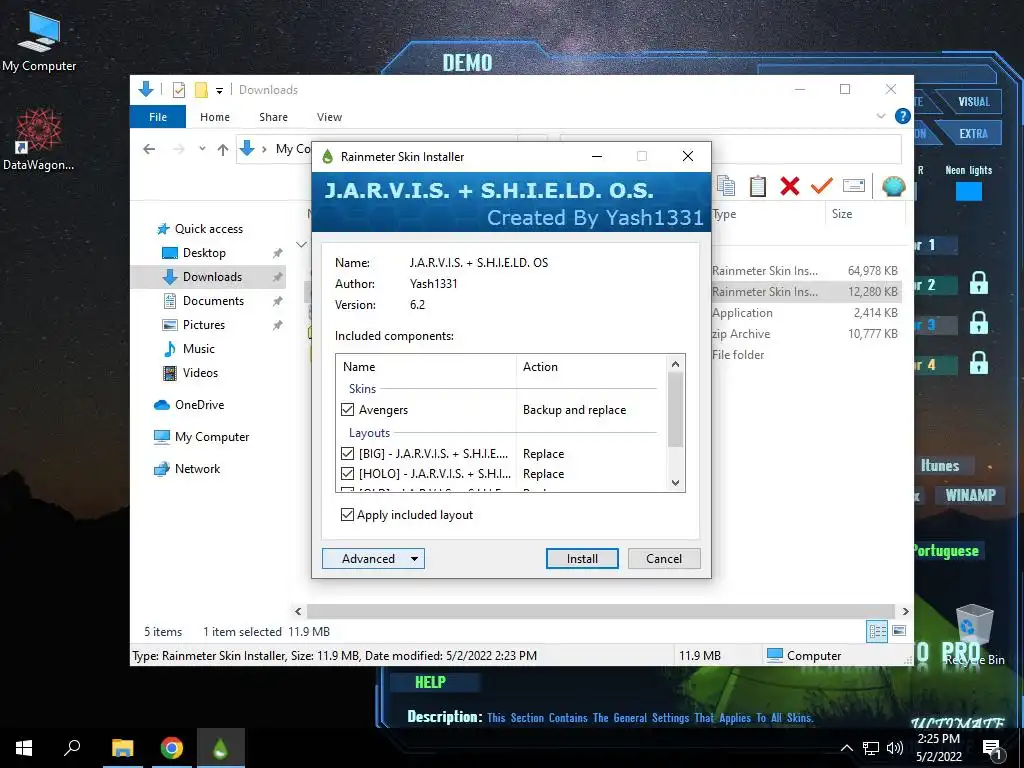Click the red X Delete toolbar icon
The image size is (1024, 768).
[x=790, y=186]
